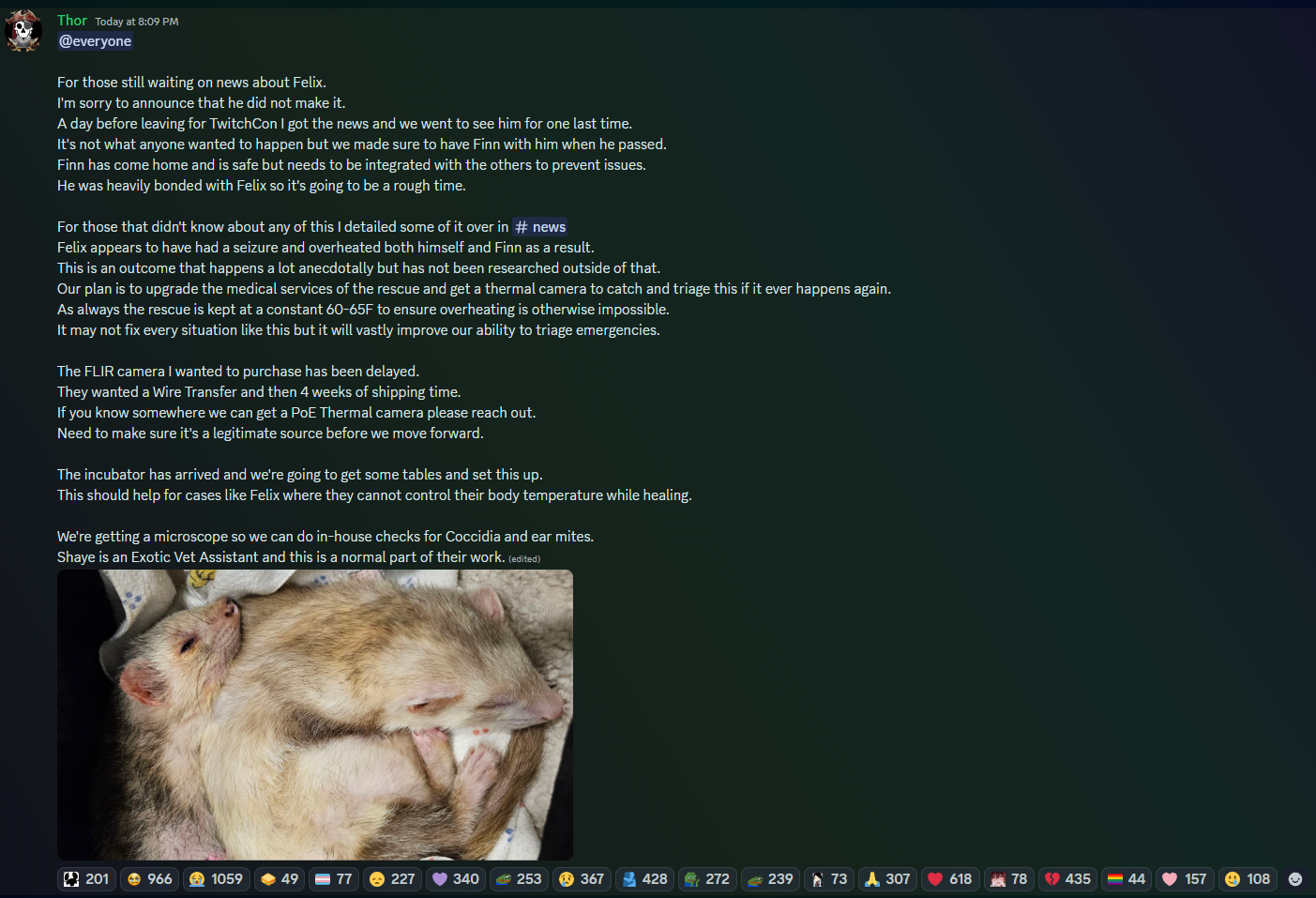This screenshot has height=898, width=1316.
Task: Click the line 'The FLIR camera I wanted to purchase has been delayed.'
Action: click(x=238, y=372)
